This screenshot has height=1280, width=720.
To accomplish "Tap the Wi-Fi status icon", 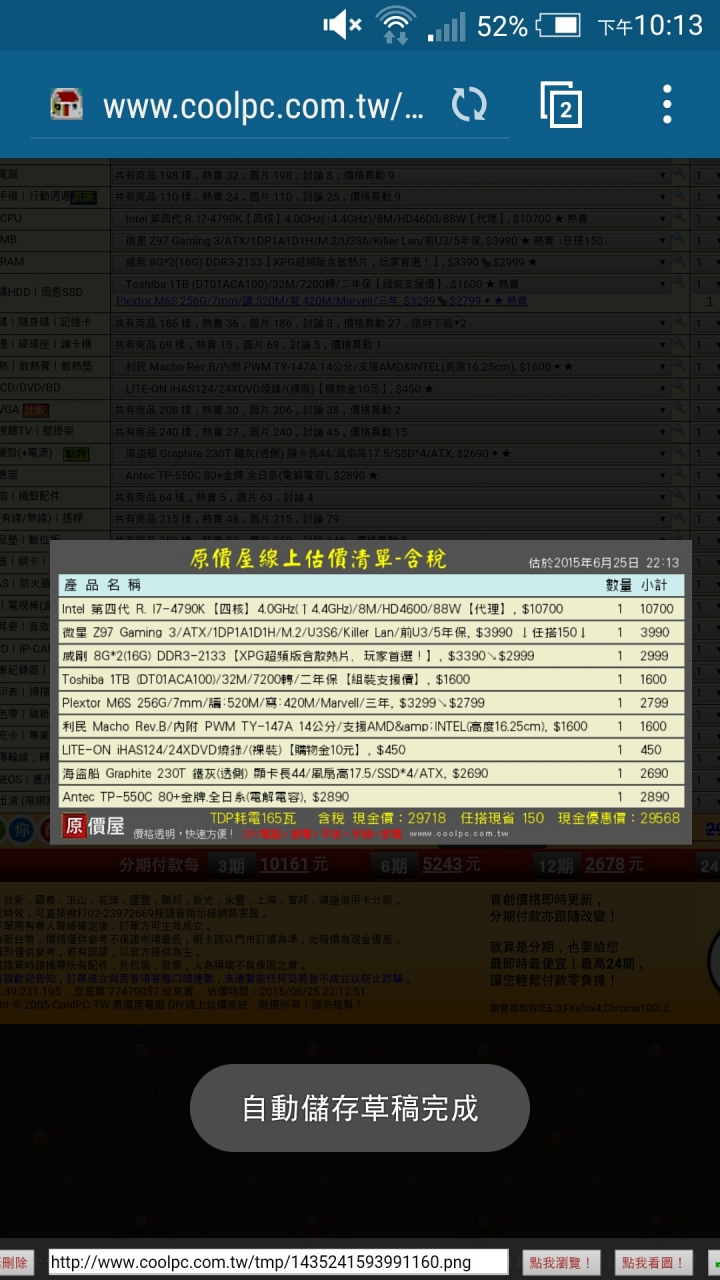I will point(396,25).
